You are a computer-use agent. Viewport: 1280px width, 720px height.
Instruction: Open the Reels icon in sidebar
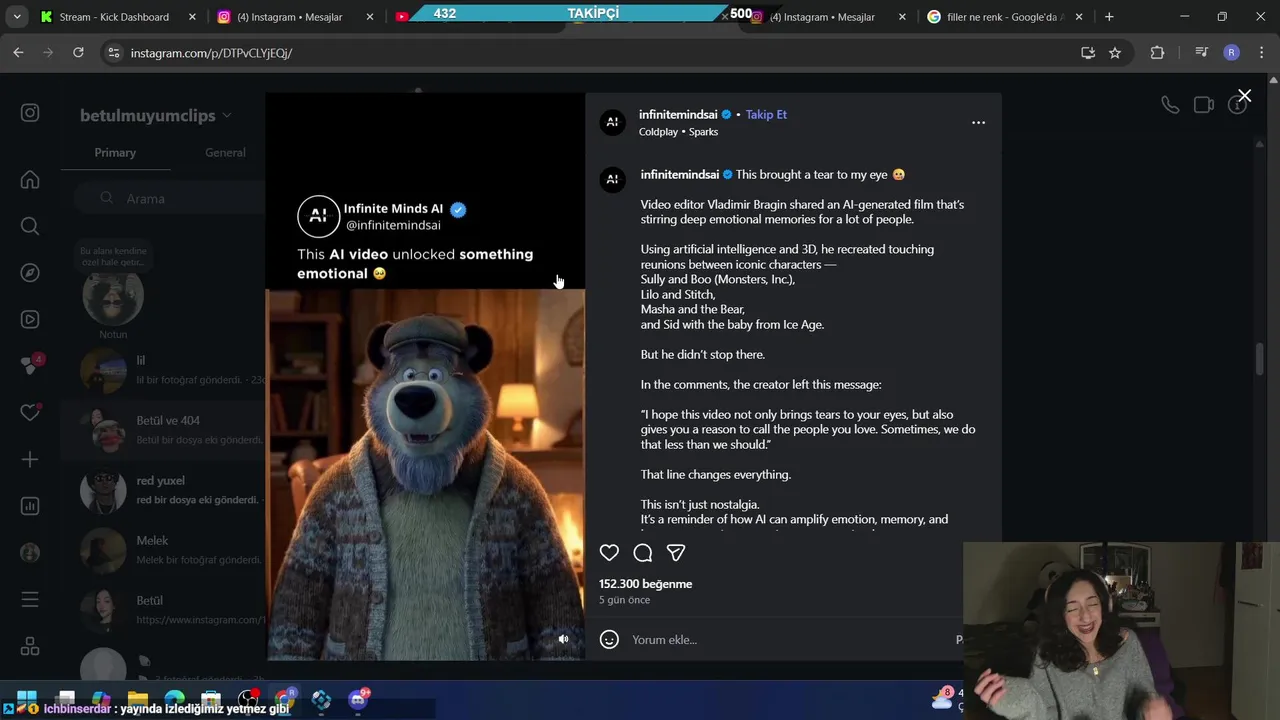pyautogui.click(x=30, y=320)
